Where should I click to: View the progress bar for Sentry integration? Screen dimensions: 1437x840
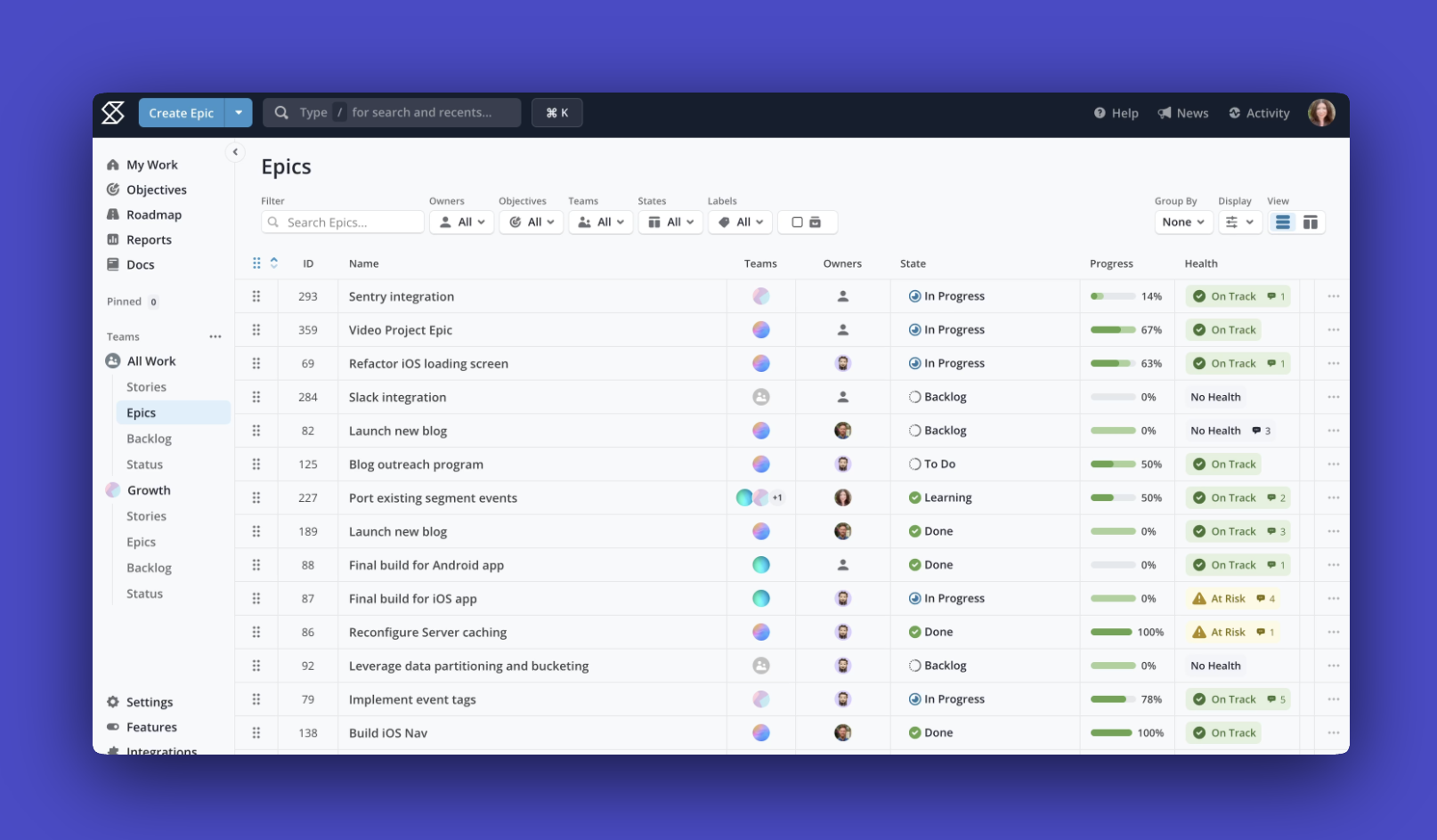pos(1111,295)
